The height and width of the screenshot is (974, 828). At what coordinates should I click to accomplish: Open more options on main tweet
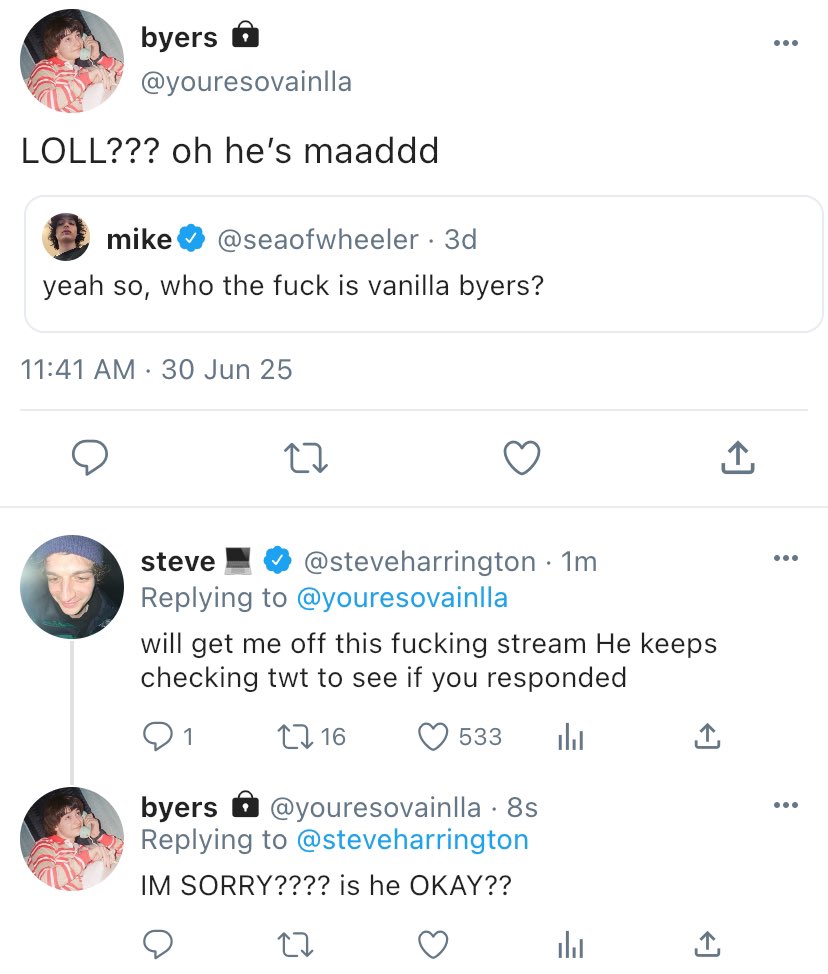tap(786, 43)
